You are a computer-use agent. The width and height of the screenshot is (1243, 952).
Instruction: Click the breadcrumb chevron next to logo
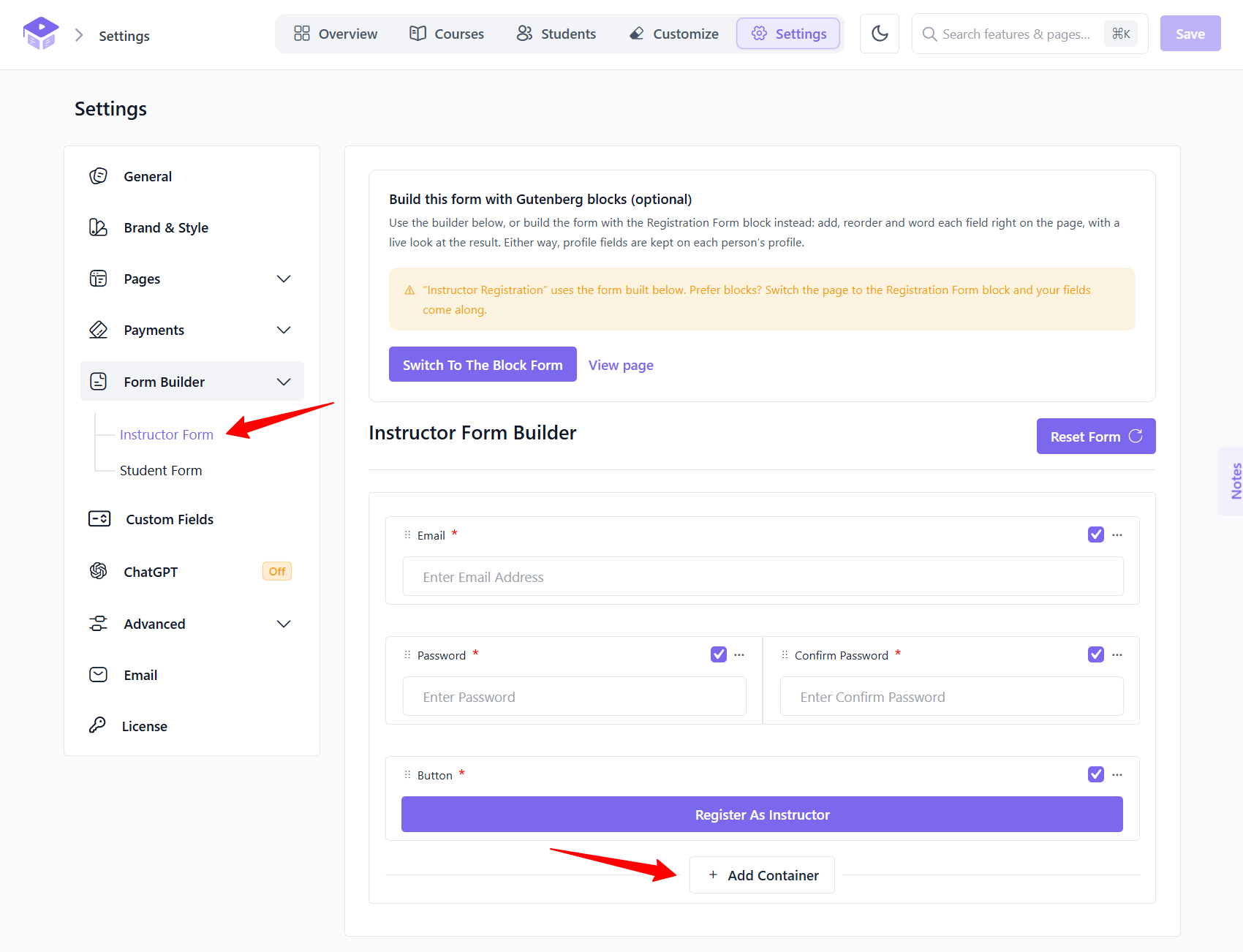79,35
